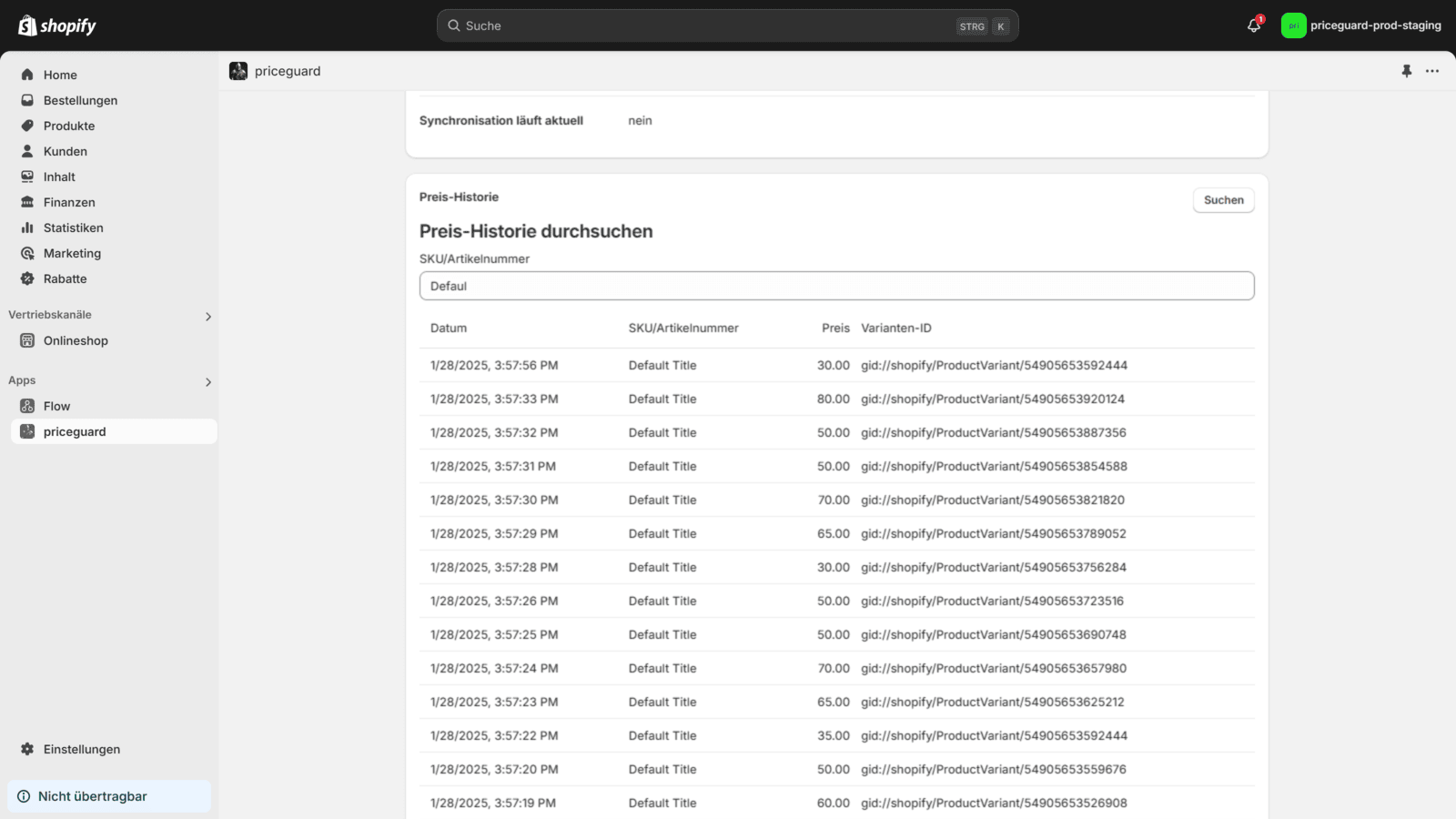Image resolution: width=1456 pixels, height=819 pixels.
Task: Click the Suche search bar
Action: coord(710,25)
